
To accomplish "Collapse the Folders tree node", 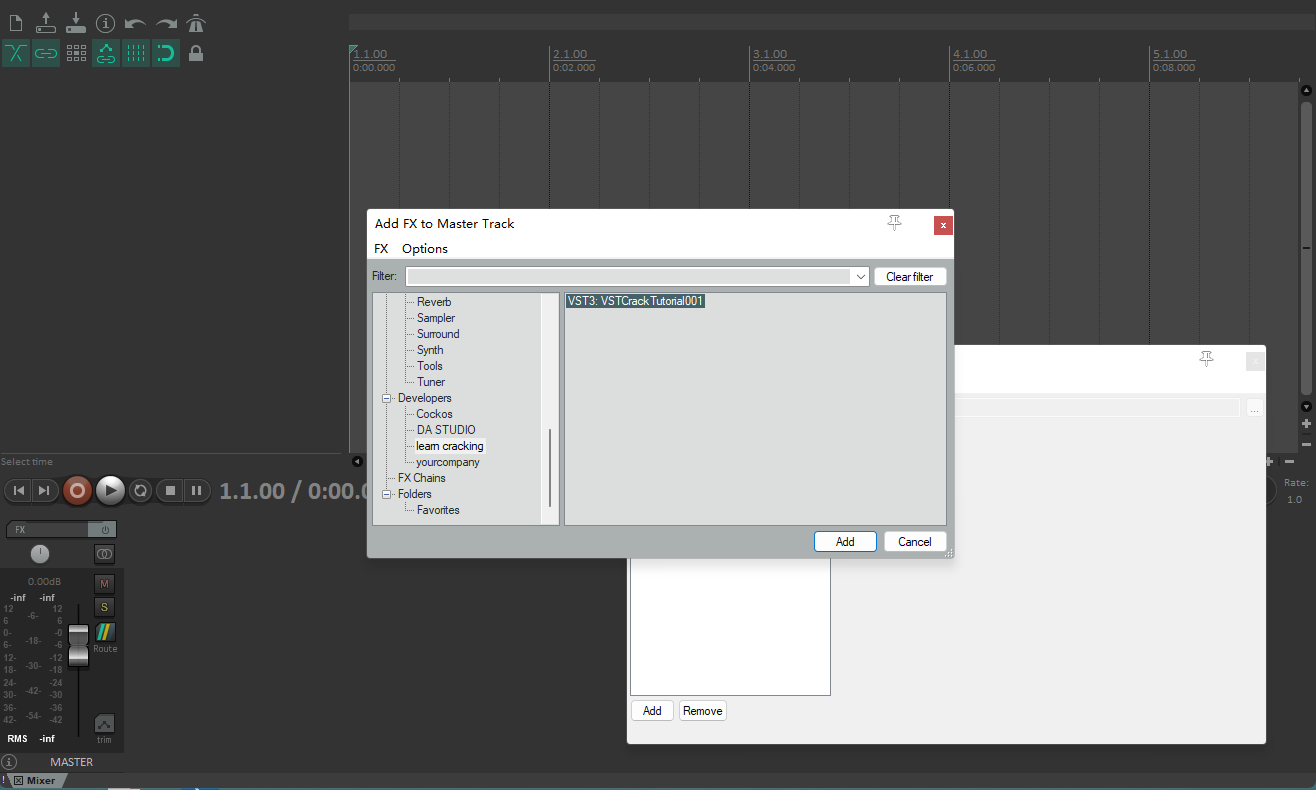I will [387, 494].
